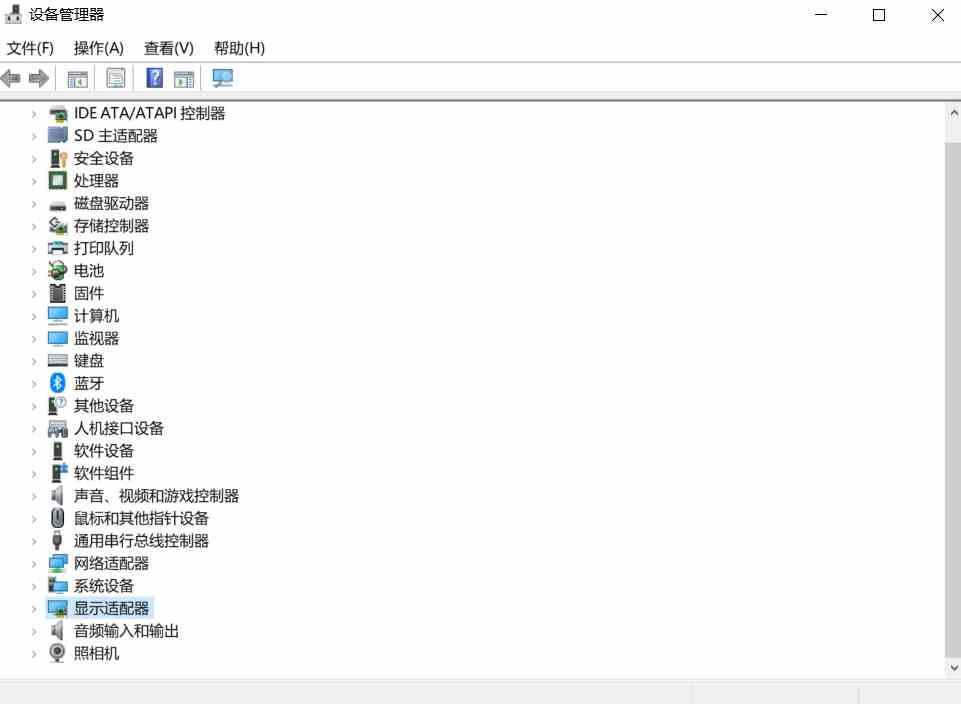Click the scan for hardware changes monitor icon
Screen dimensions: 961x704
click(x=222, y=78)
